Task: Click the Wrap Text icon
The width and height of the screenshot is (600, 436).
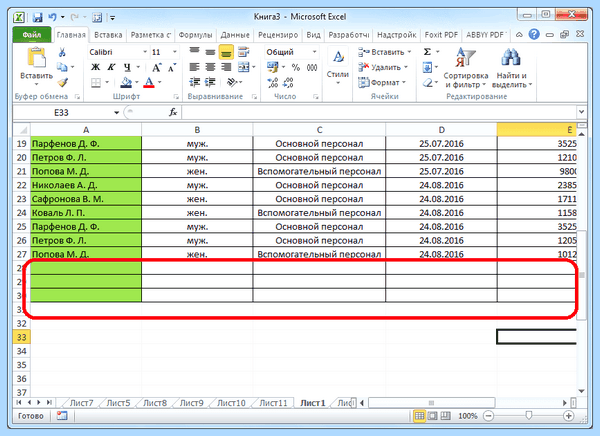Action: [243, 52]
